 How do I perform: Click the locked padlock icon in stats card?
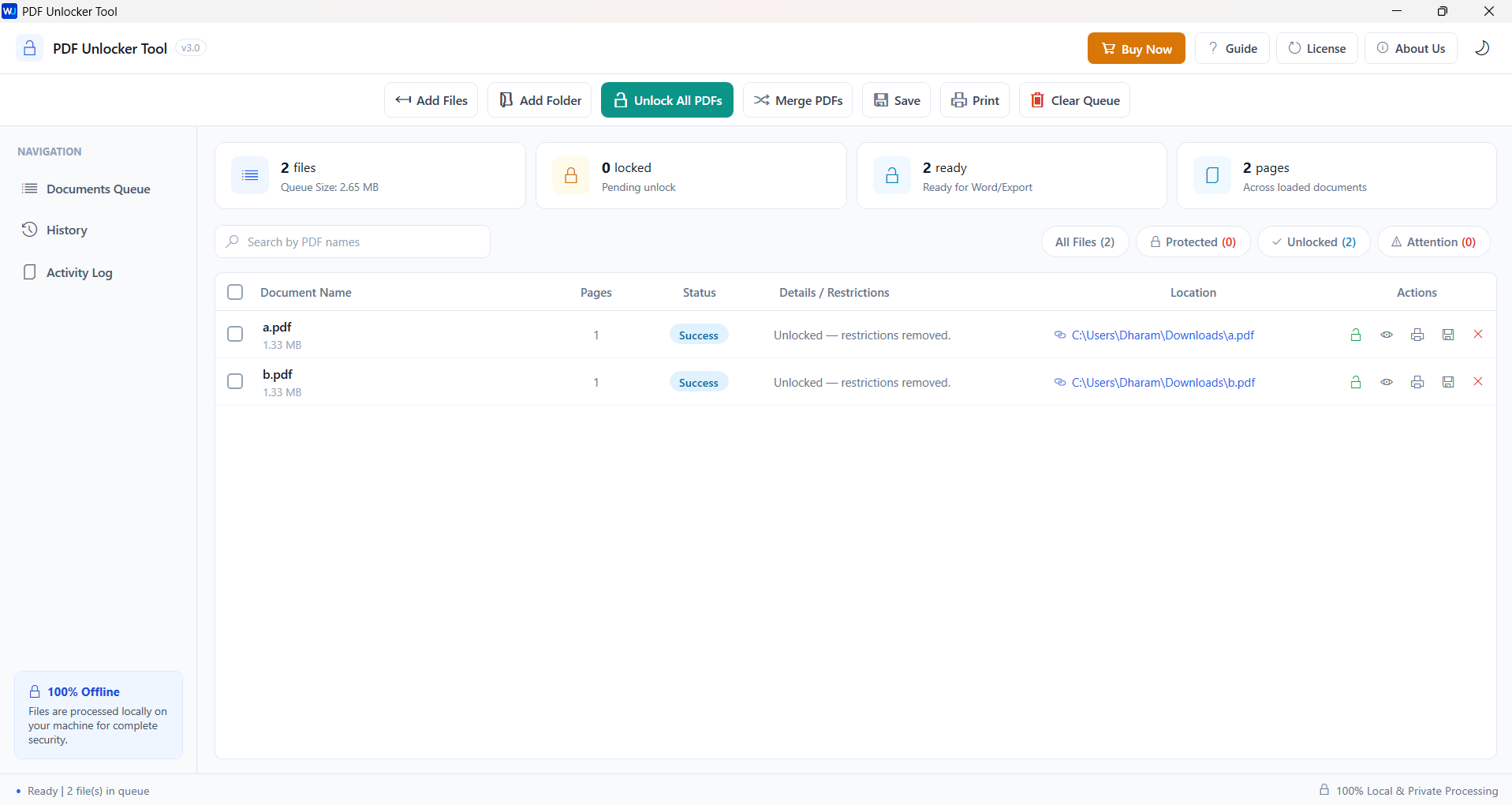(x=571, y=175)
